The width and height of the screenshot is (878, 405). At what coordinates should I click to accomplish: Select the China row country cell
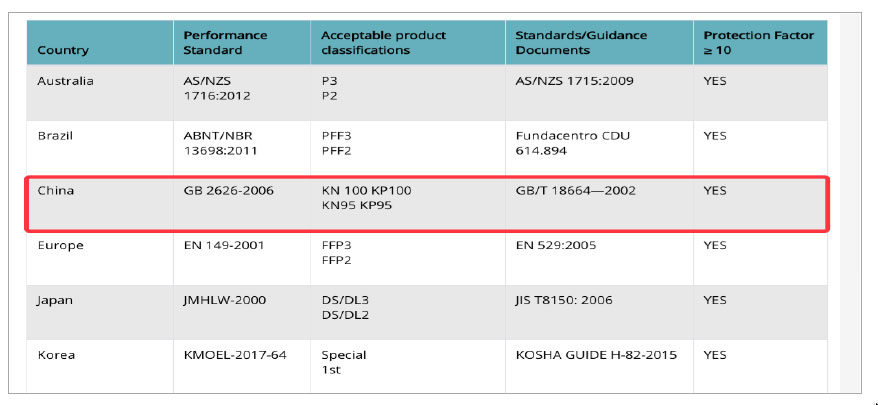[x=54, y=190]
